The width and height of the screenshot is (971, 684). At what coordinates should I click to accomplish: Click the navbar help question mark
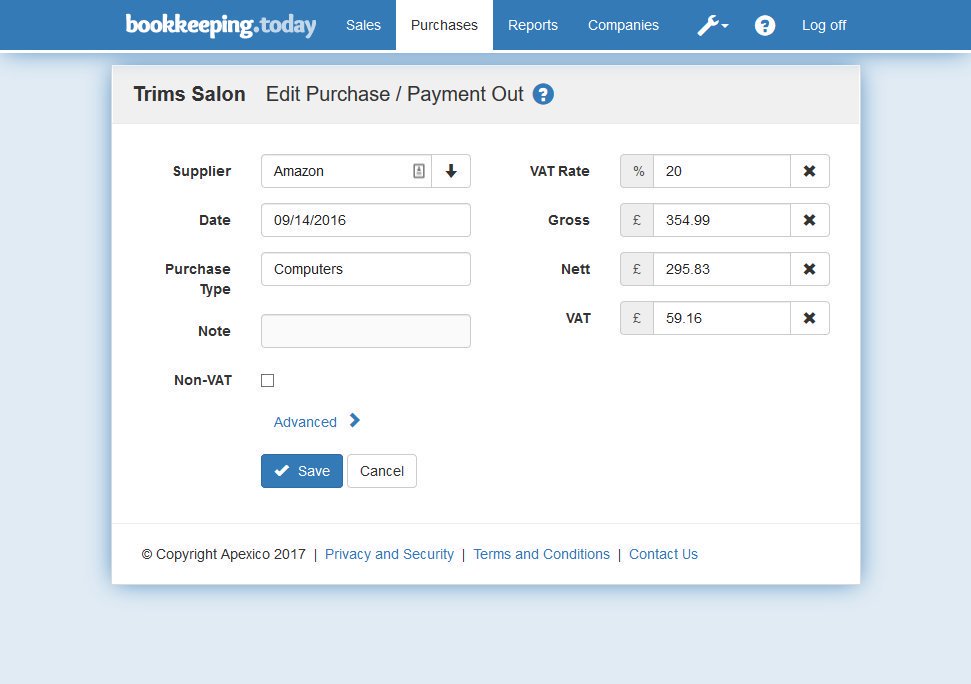(765, 25)
